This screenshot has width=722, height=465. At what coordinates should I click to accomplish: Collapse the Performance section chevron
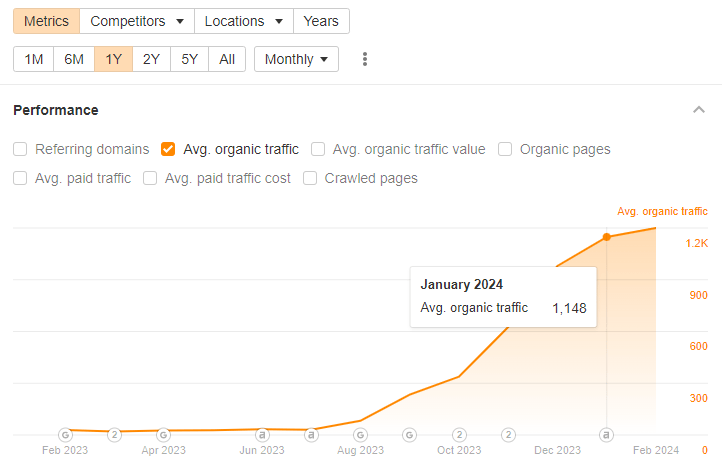pos(698,110)
